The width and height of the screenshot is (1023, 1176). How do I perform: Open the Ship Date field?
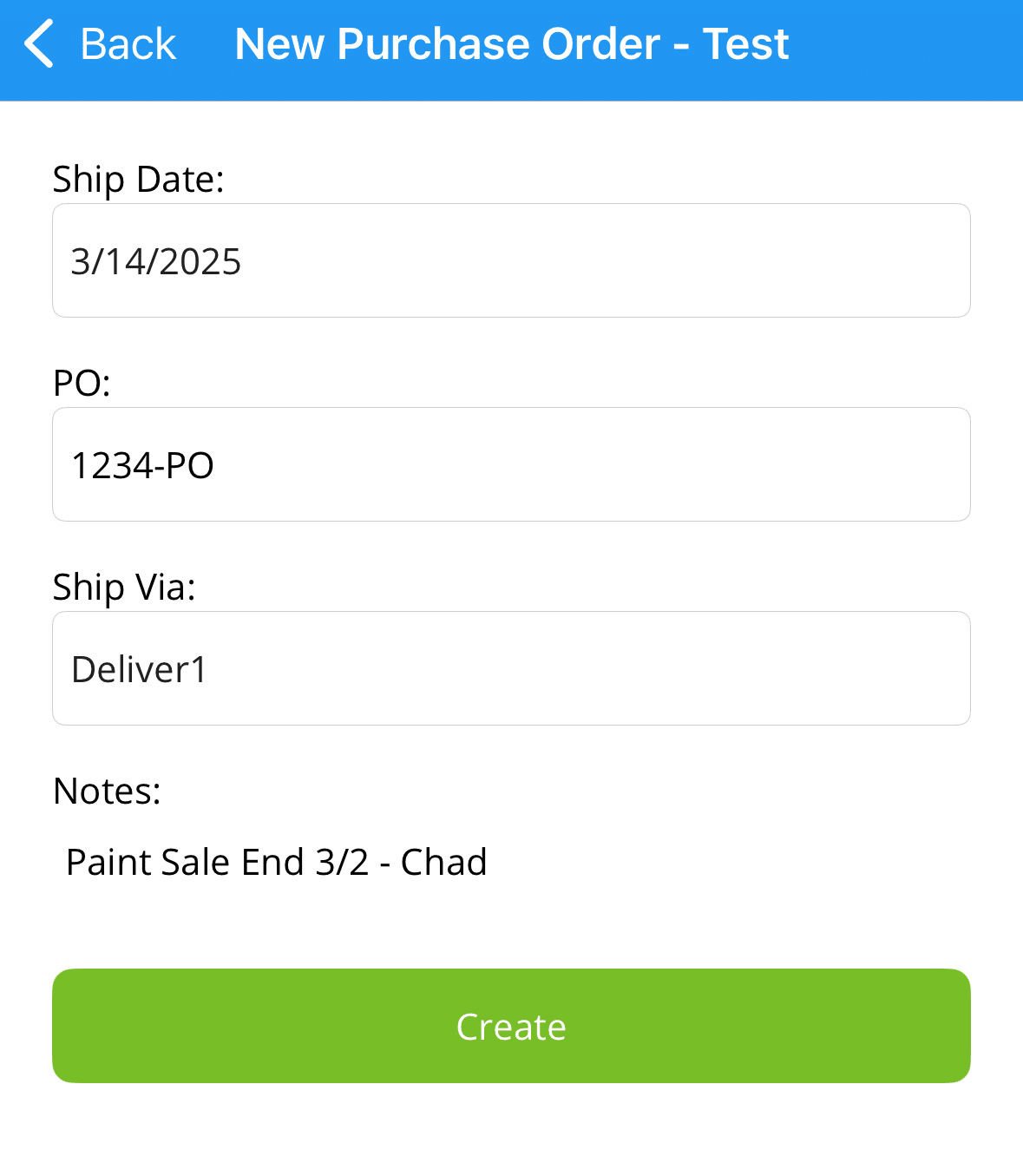point(511,260)
